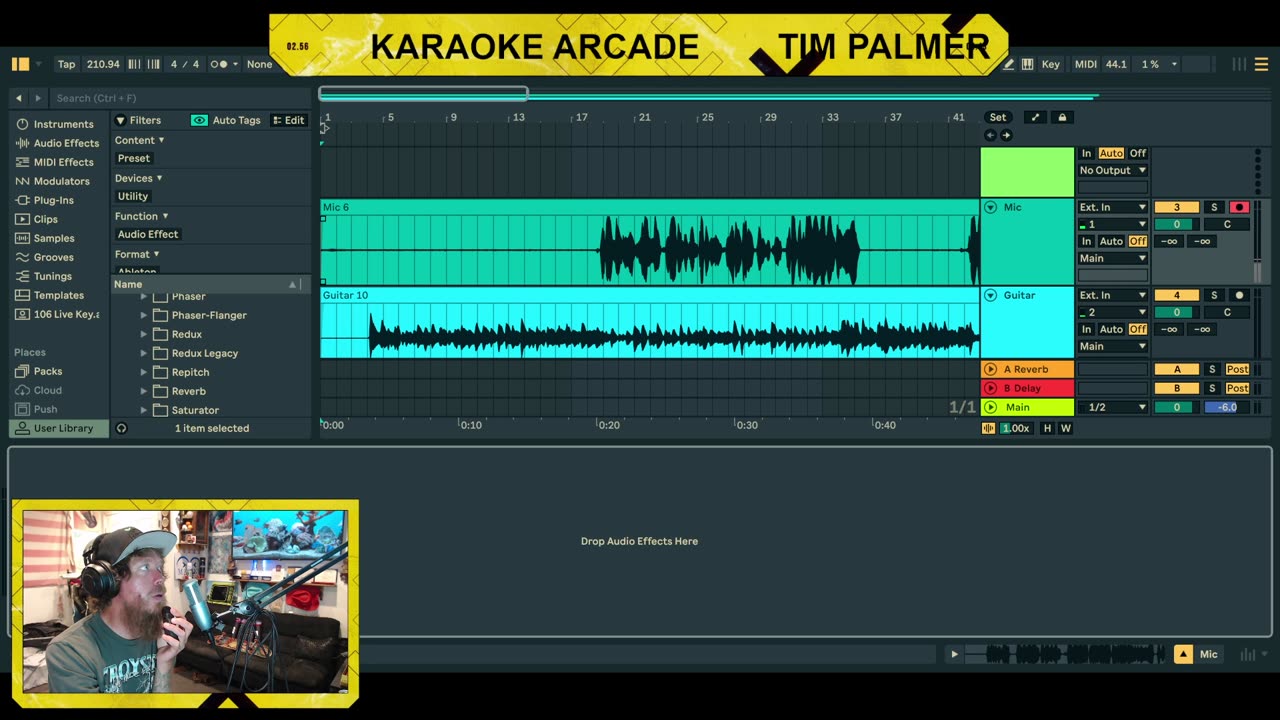Screen dimensions: 1280x720
Task: Open the 106 Live Key collection
Action: tap(58, 314)
